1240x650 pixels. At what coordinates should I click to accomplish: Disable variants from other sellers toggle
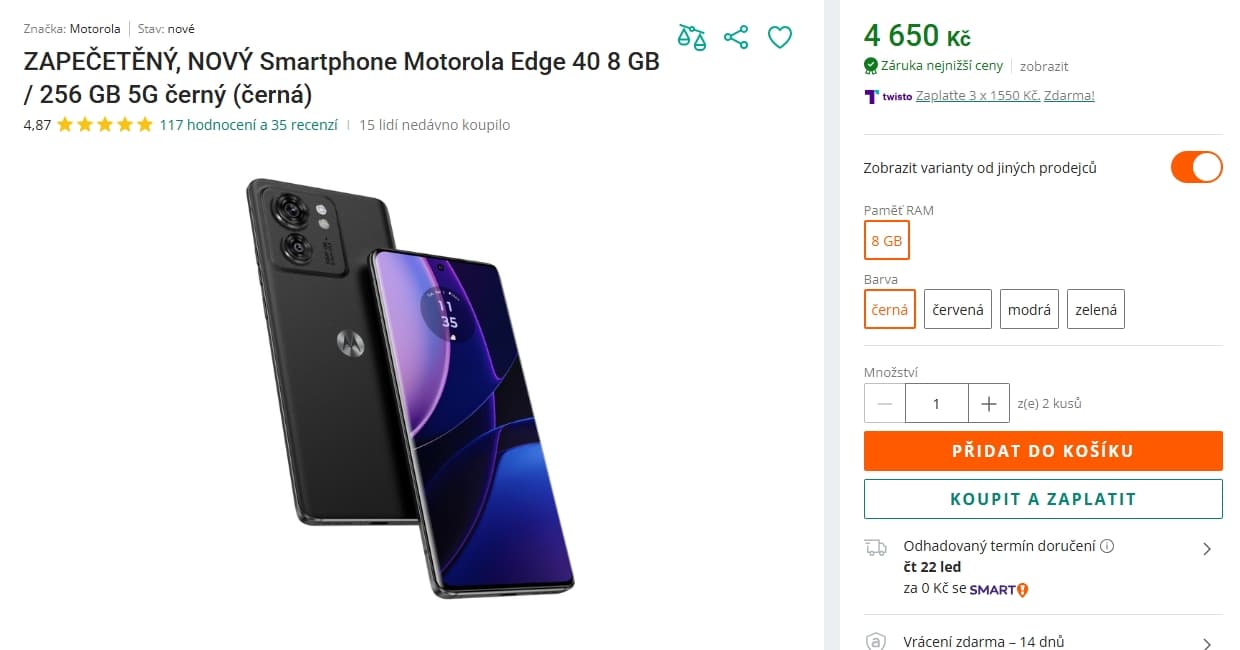point(1196,167)
